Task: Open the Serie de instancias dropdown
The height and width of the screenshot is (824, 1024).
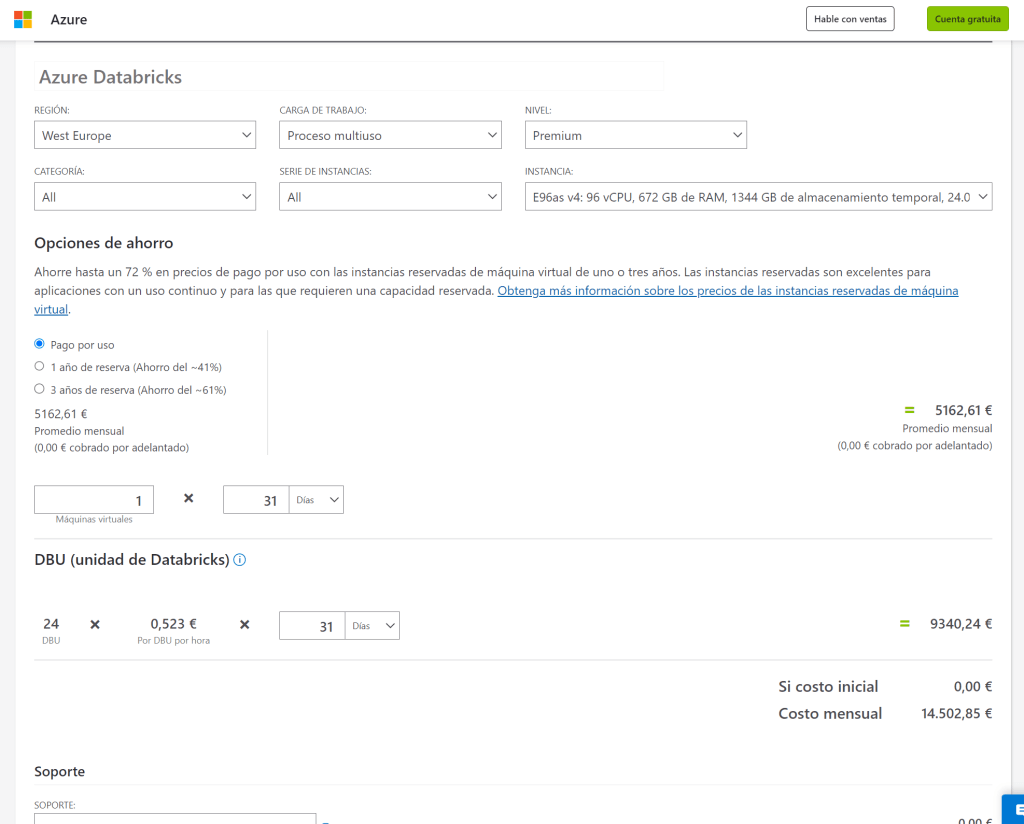Action: pyautogui.click(x=390, y=197)
